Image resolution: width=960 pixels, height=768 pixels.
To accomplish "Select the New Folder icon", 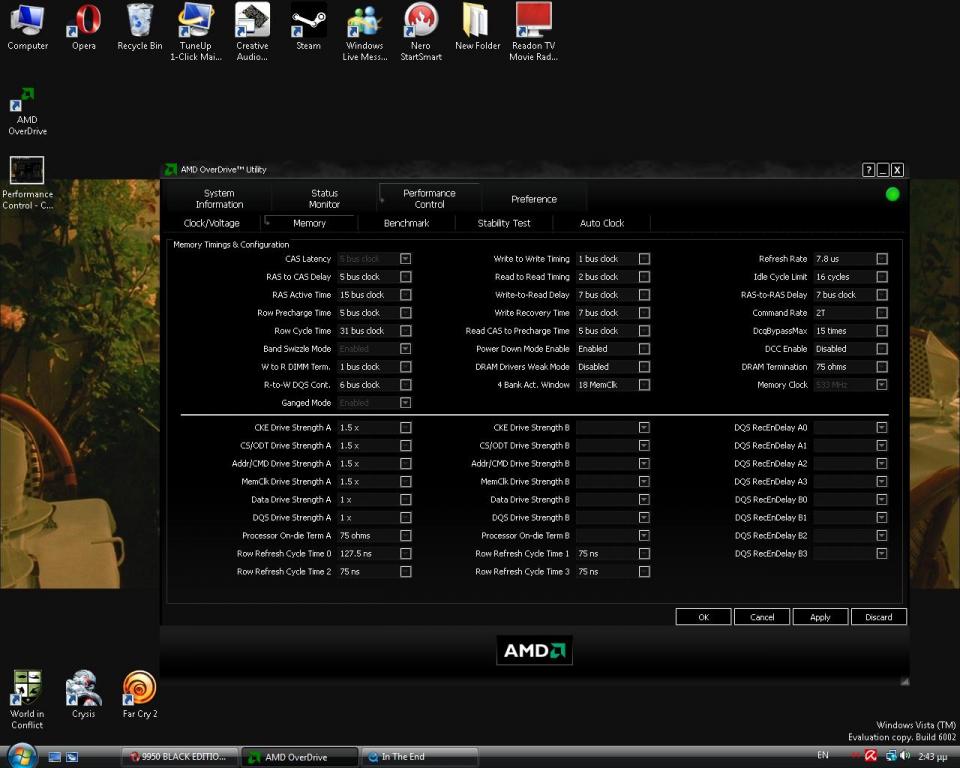I will (x=478, y=28).
